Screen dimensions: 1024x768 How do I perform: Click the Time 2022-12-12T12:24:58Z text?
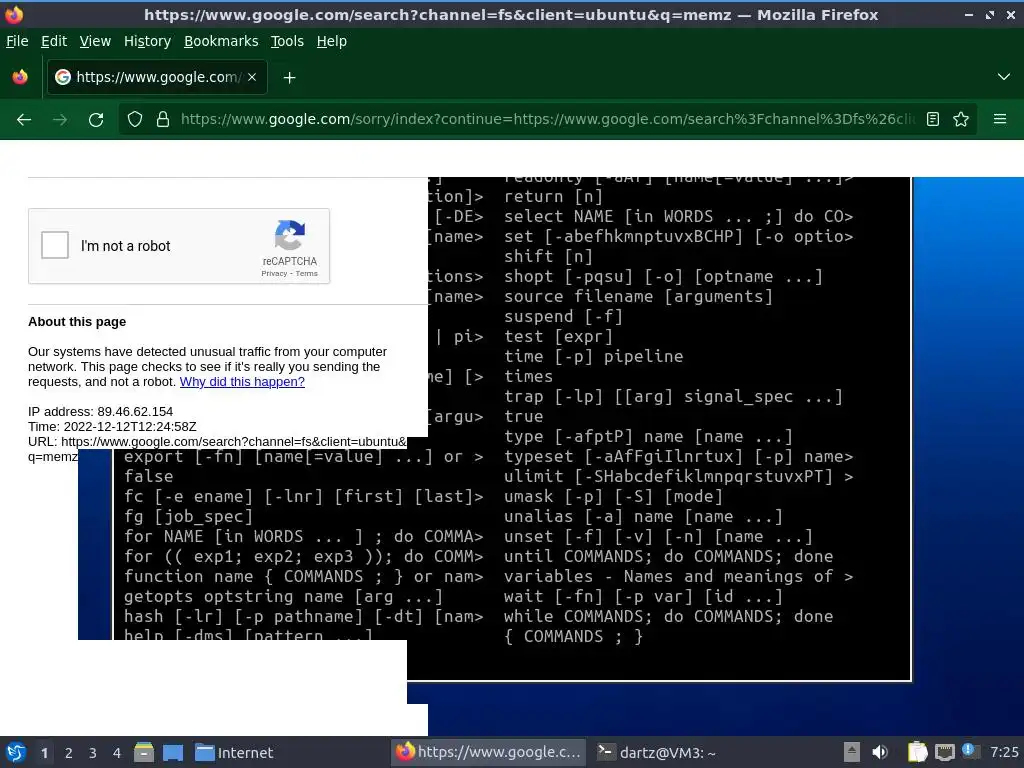coord(112,426)
